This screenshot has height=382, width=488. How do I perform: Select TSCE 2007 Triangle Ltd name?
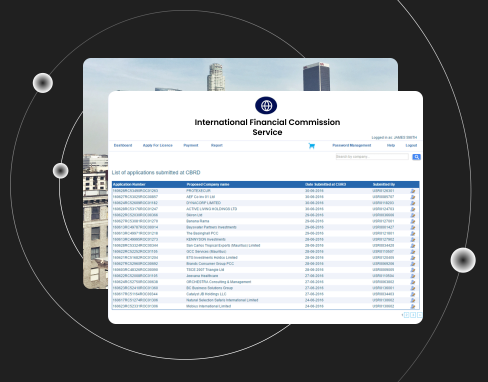205,270
